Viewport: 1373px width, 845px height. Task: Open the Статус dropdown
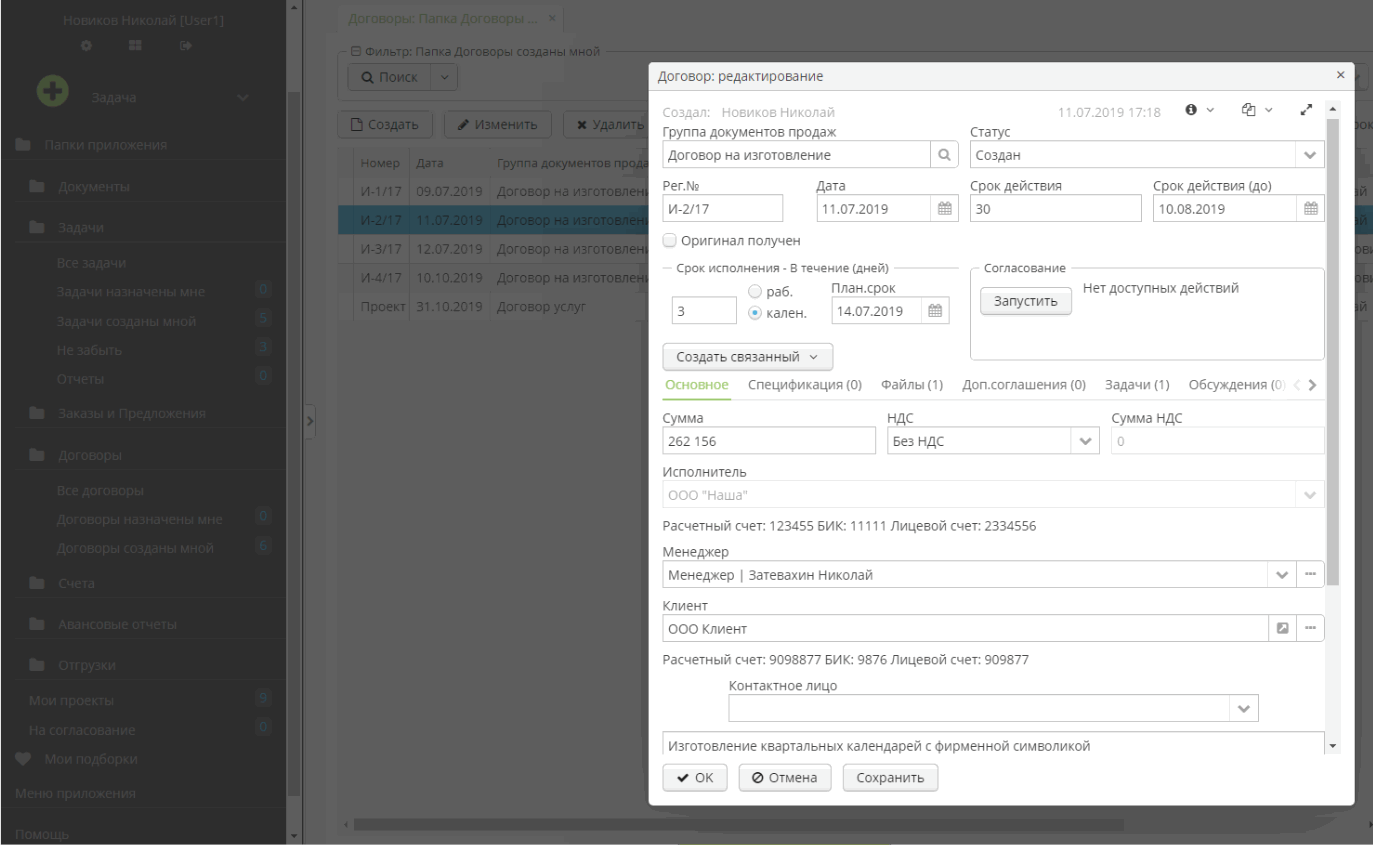coord(1310,155)
